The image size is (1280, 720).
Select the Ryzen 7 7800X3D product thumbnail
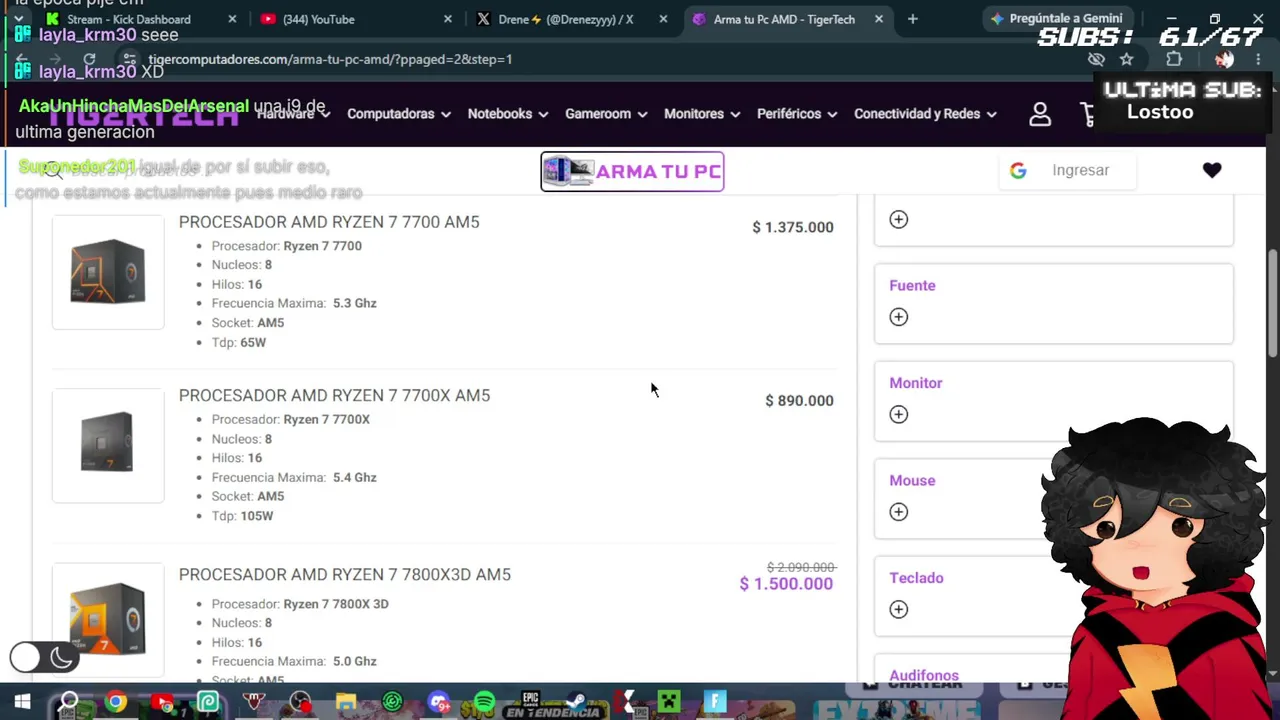(x=108, y=619)
